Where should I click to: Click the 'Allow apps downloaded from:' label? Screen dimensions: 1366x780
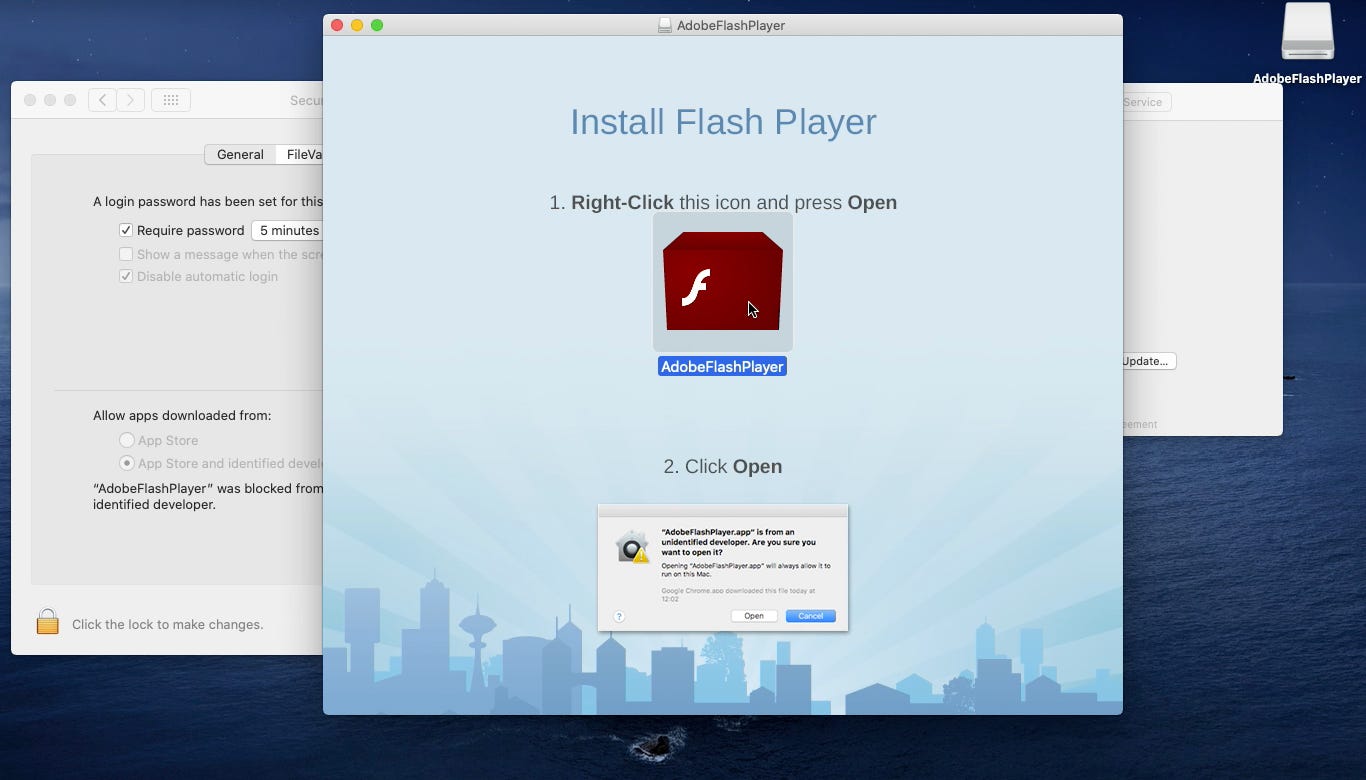182,415
